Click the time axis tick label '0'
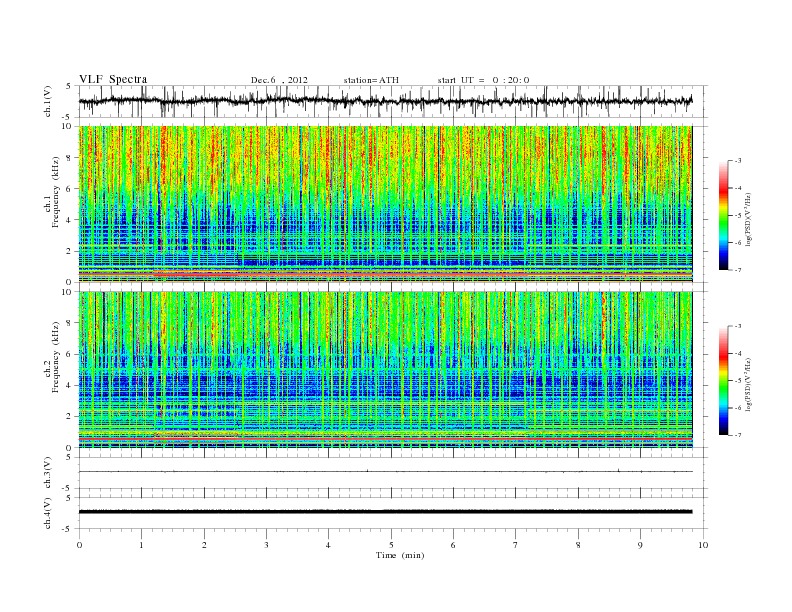The height and width of the screenshot is (612, 792). (x=79, y=545)
